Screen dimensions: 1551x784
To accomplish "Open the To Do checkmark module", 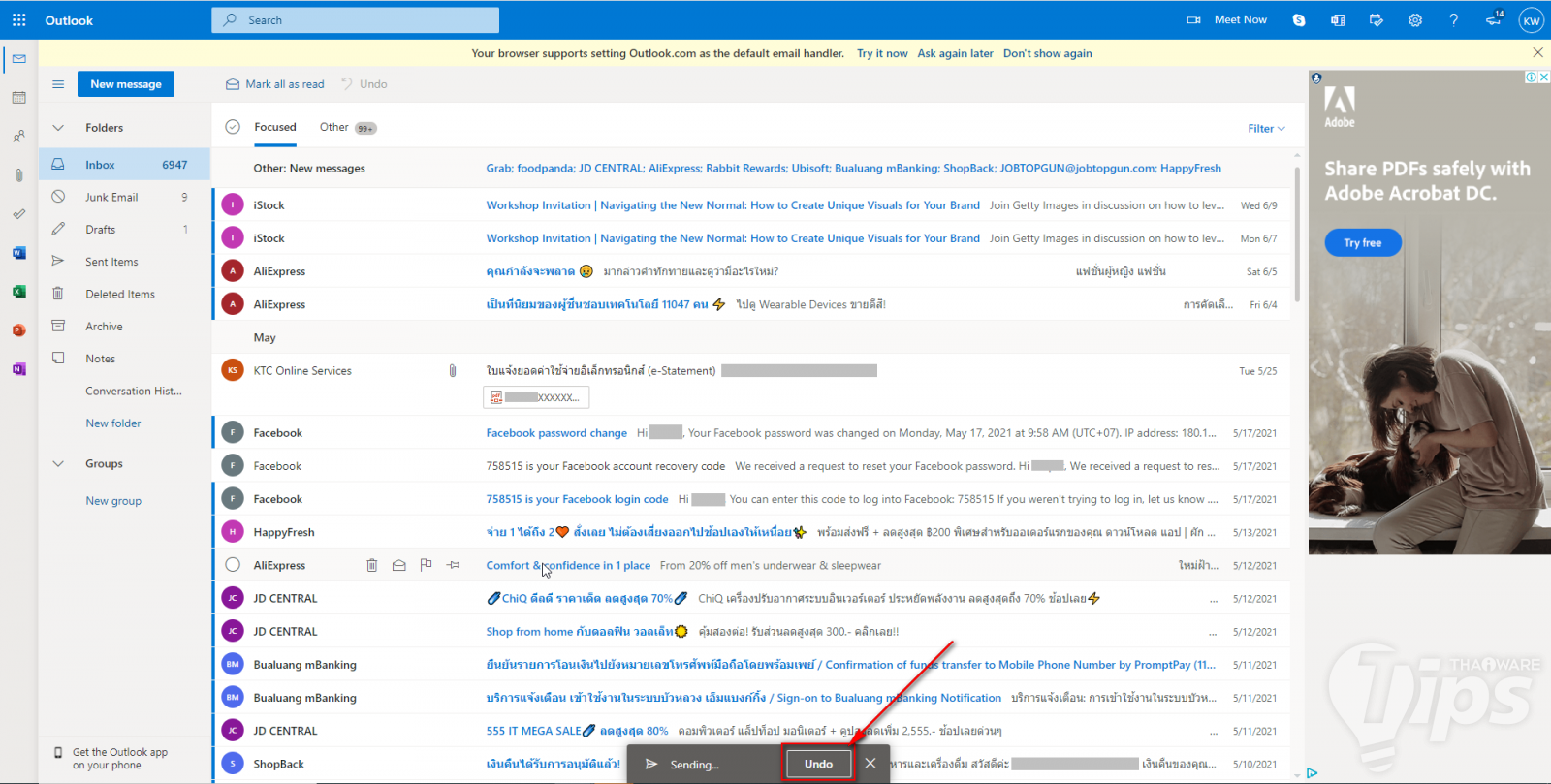I will pos(19,214).
